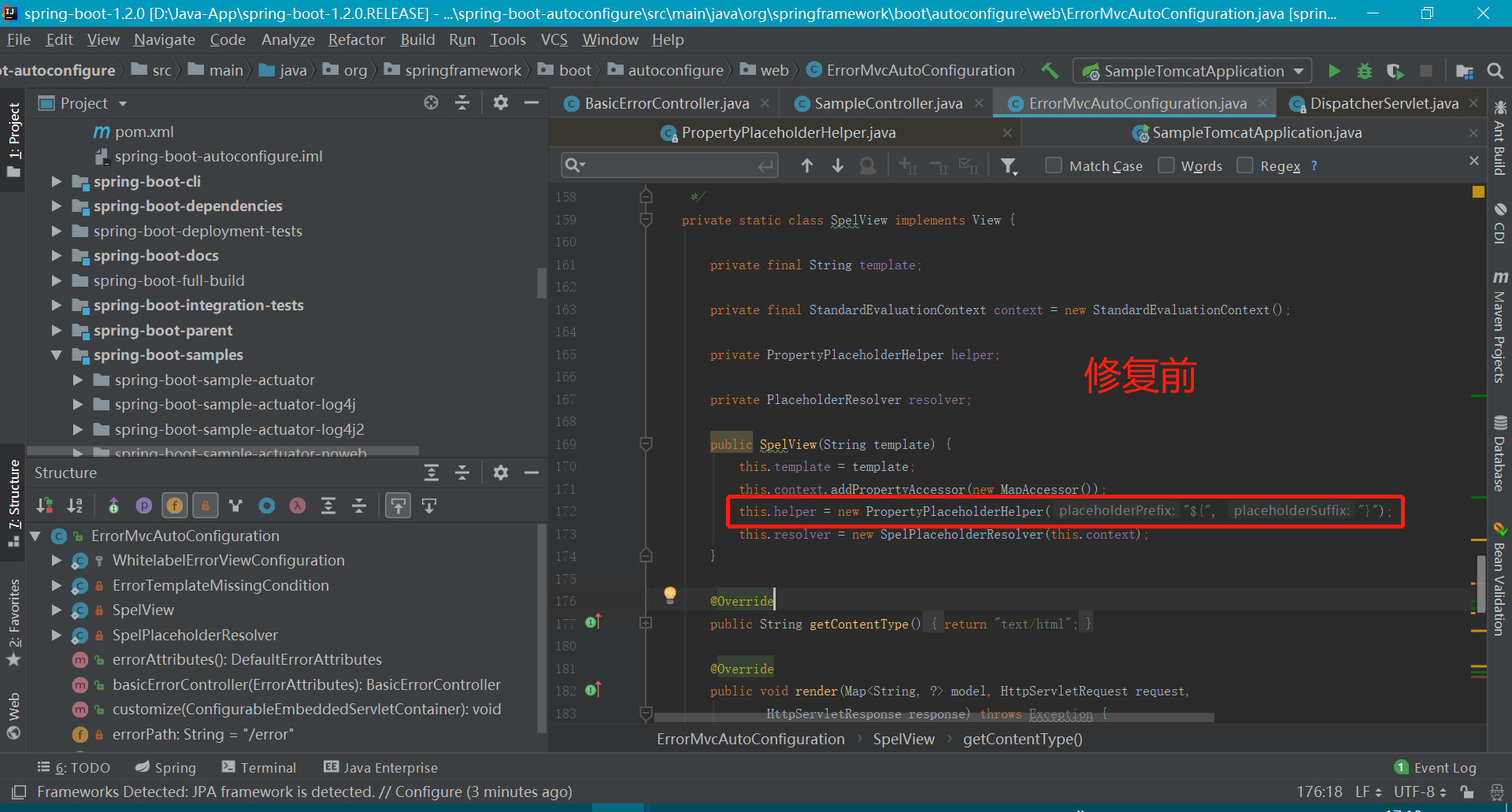Open Find bar help question mark
This screenshot has width=1512, height=812.
[x=1314, y=165]
